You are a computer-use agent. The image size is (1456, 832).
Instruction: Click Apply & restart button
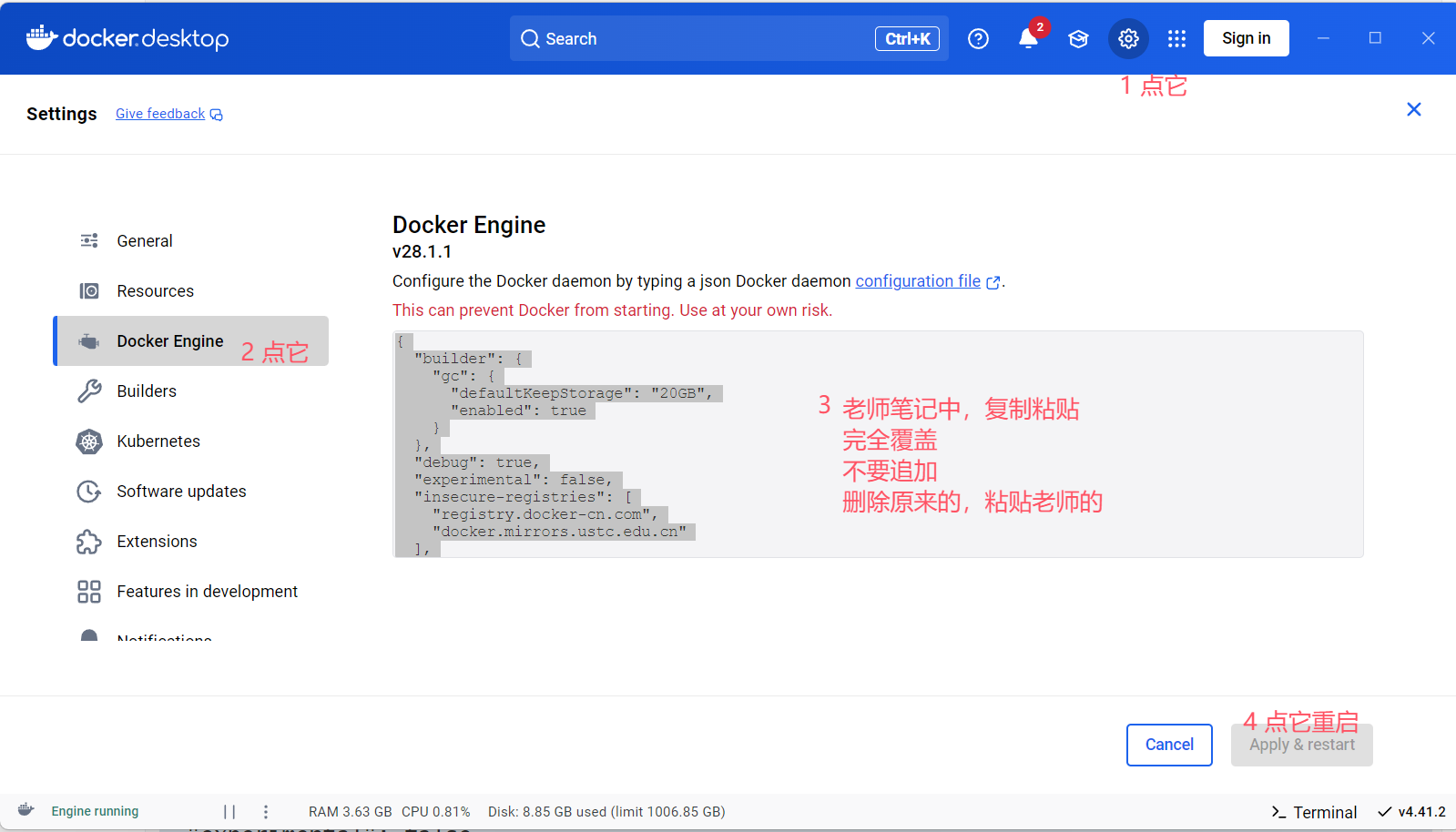pyautogui.click(x=1302, y=745)
